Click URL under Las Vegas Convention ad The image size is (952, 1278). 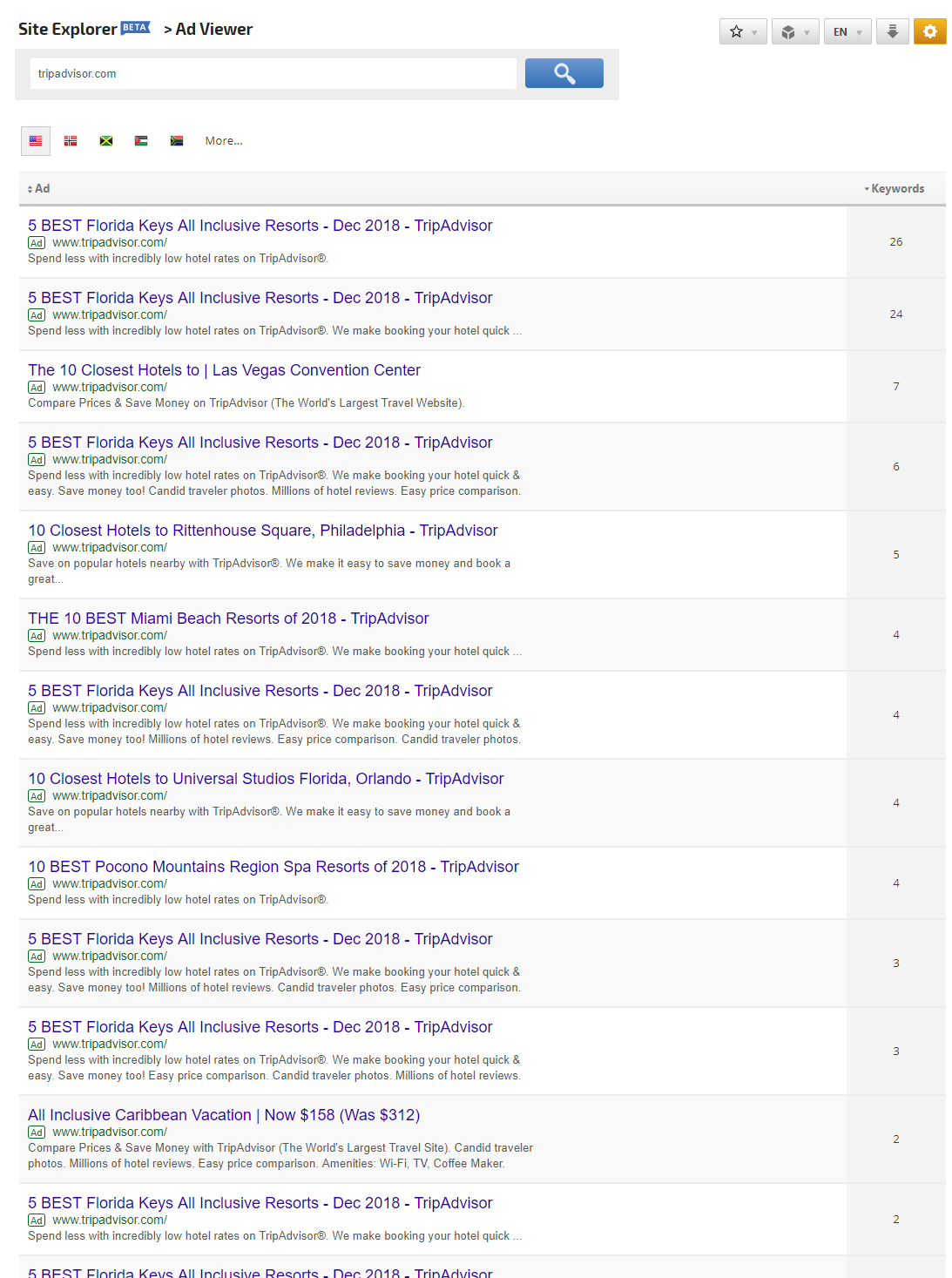110,388
